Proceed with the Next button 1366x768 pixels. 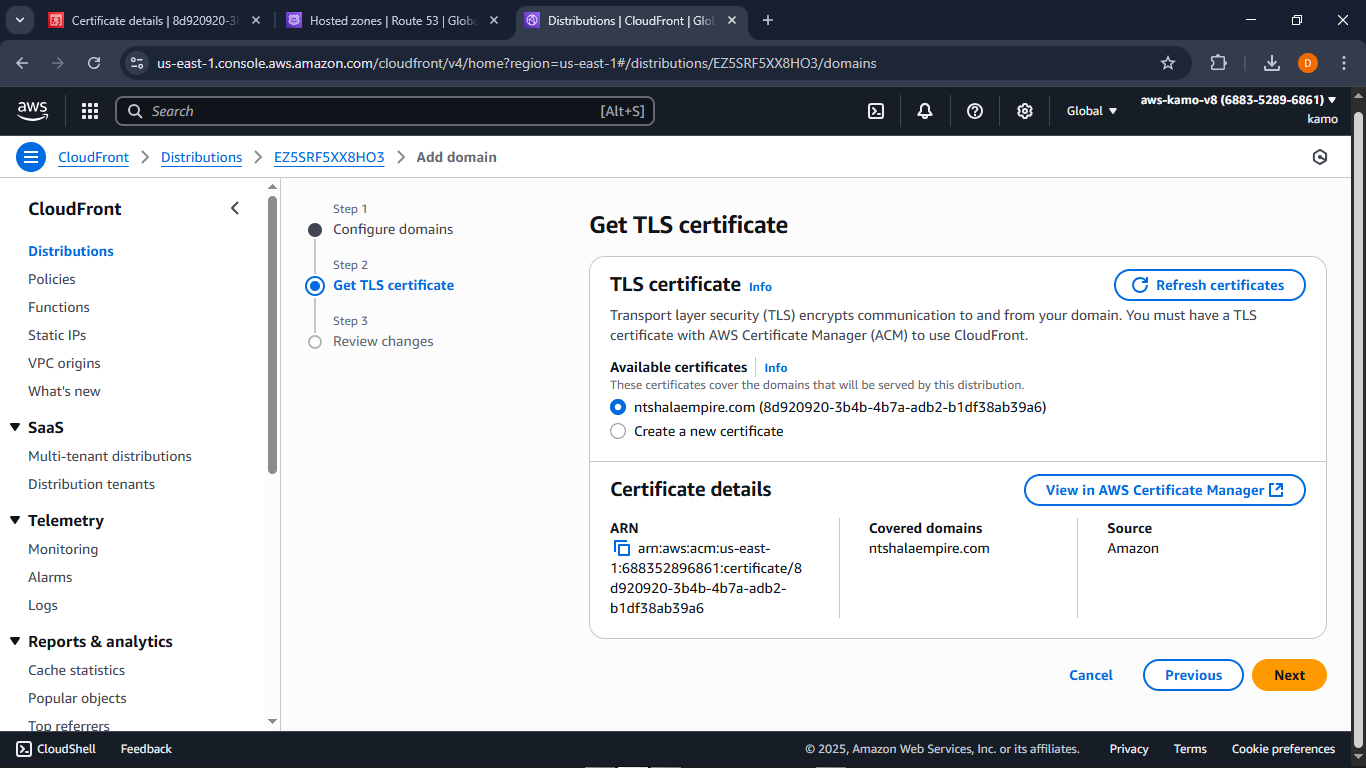[1289, 675]
